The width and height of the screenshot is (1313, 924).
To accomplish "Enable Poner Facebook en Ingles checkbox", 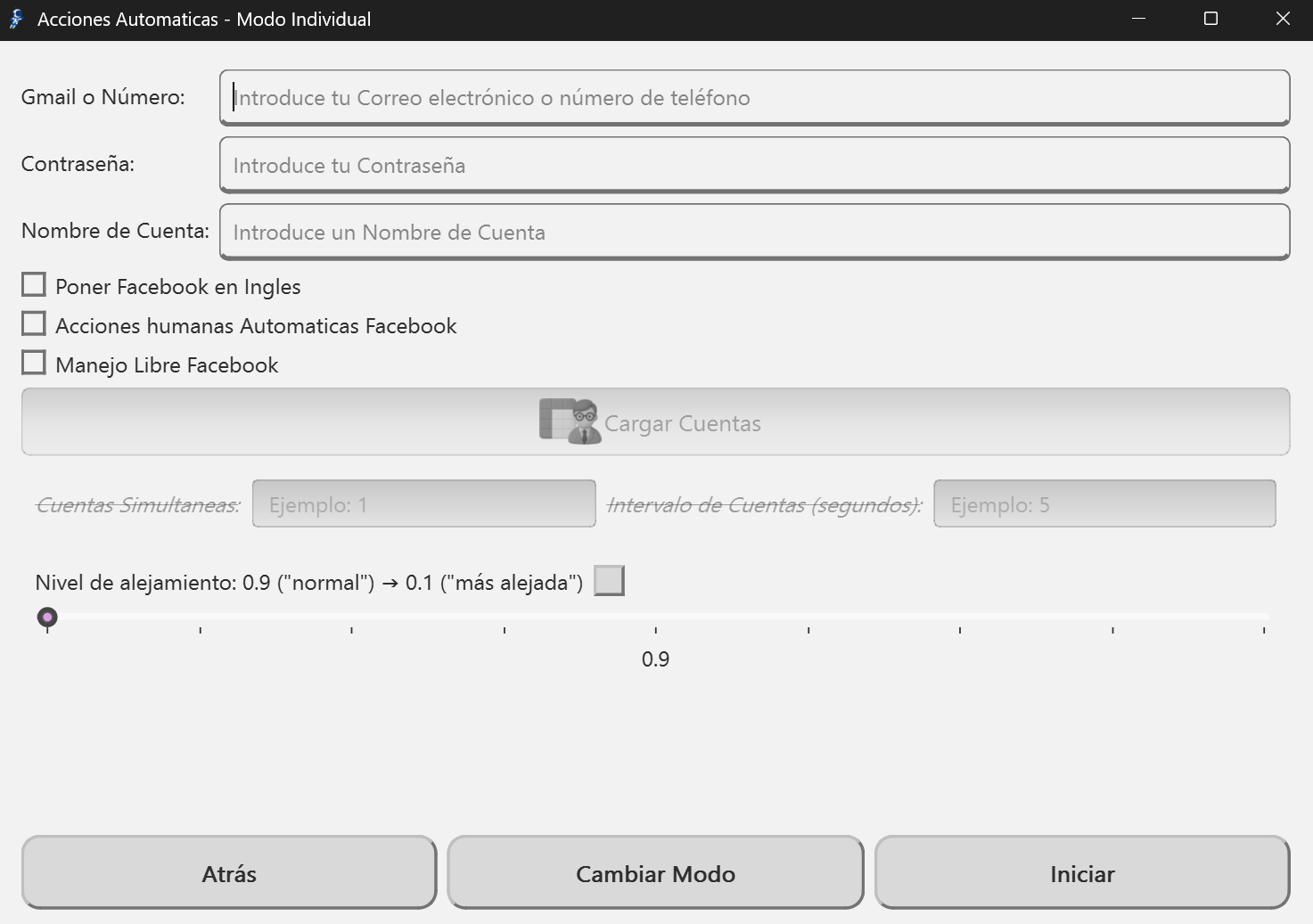I will tap(34, 285).
